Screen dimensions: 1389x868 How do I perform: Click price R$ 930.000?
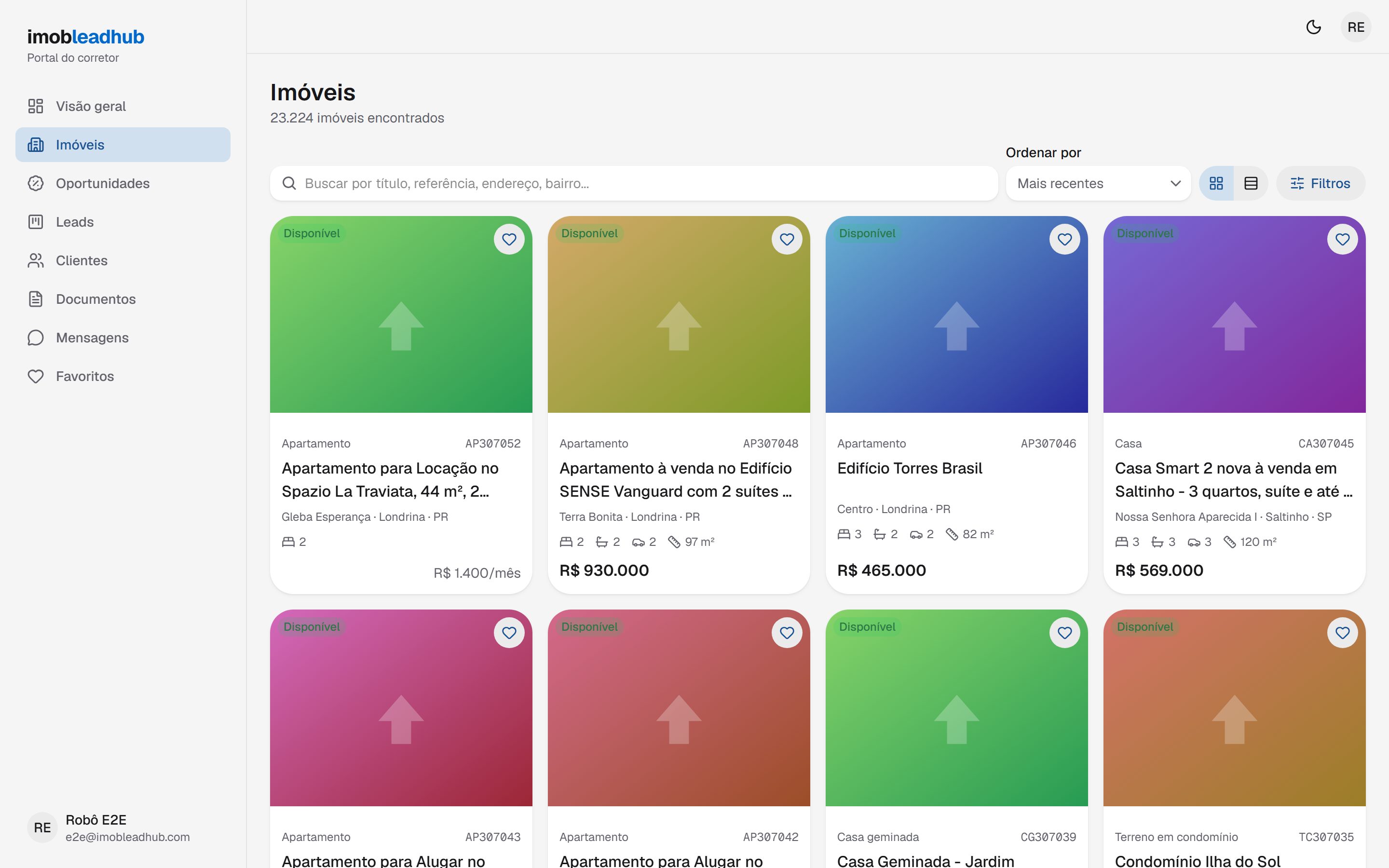click(x=604, y=570)
